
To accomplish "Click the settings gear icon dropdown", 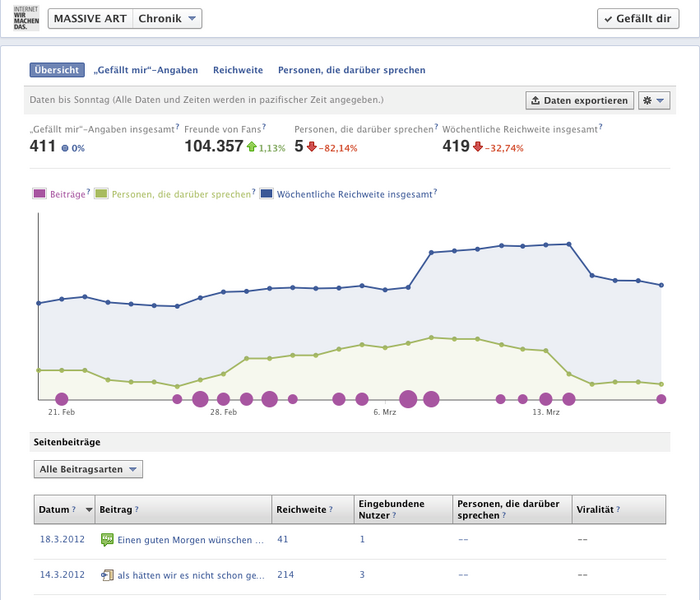I will (x=654, y=101).
